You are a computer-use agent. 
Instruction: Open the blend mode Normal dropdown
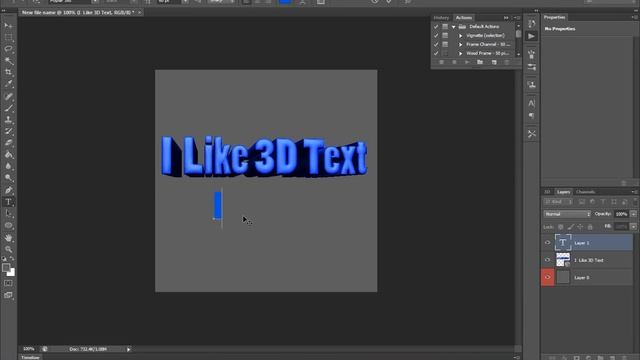coord(567,214)
